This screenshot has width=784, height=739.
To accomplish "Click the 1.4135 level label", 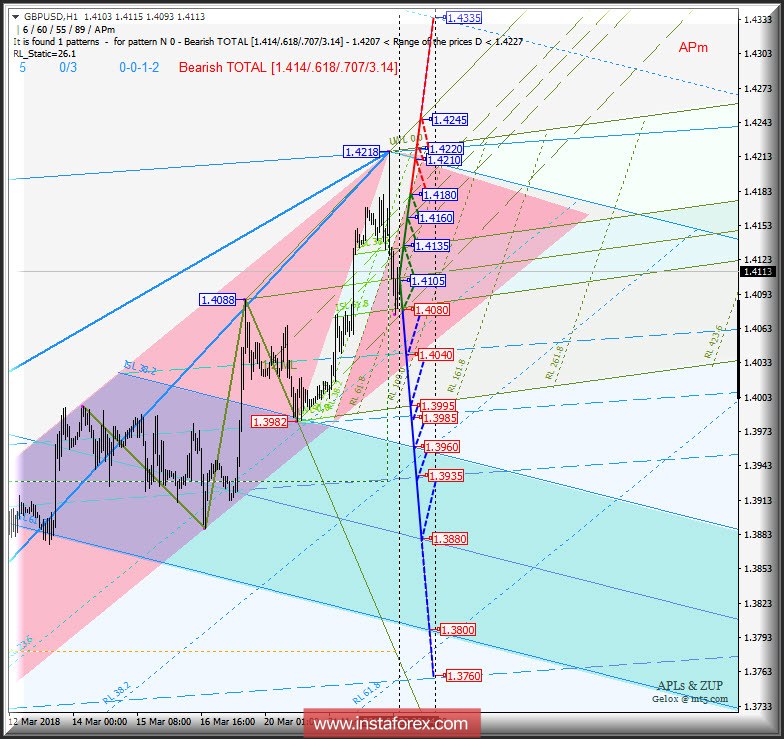I will [x=432, y=246].
